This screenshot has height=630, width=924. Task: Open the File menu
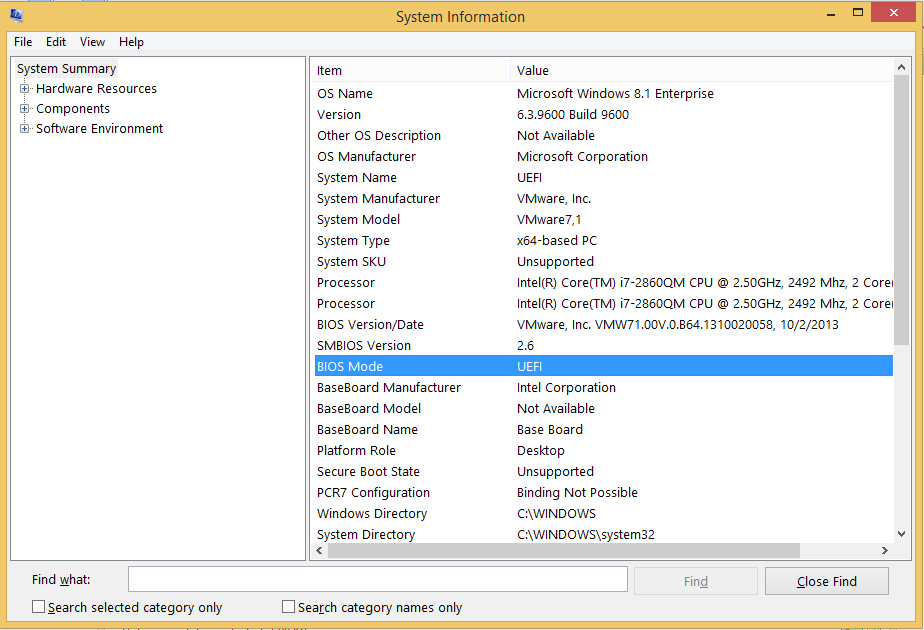[23, 42]
